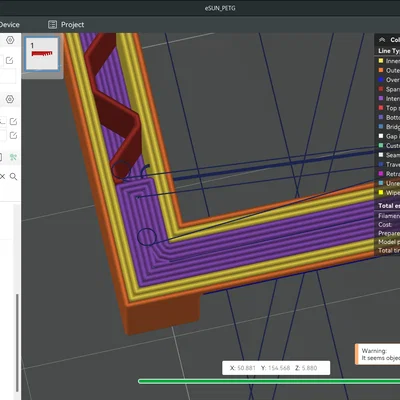This screenshot has height=400, width=400.
Task: Click the sidebar vertical scrollbar
Action: click(x=17, y=343)
